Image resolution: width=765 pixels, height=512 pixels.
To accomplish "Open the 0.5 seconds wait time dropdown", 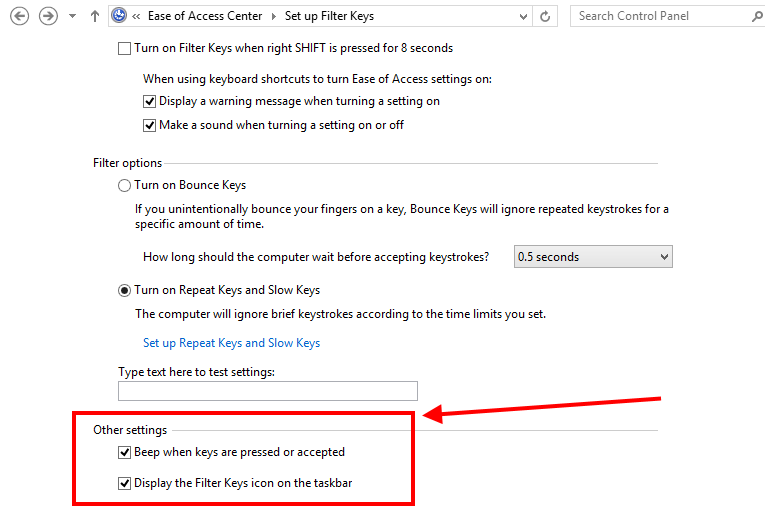I will (x=592, y=257).
